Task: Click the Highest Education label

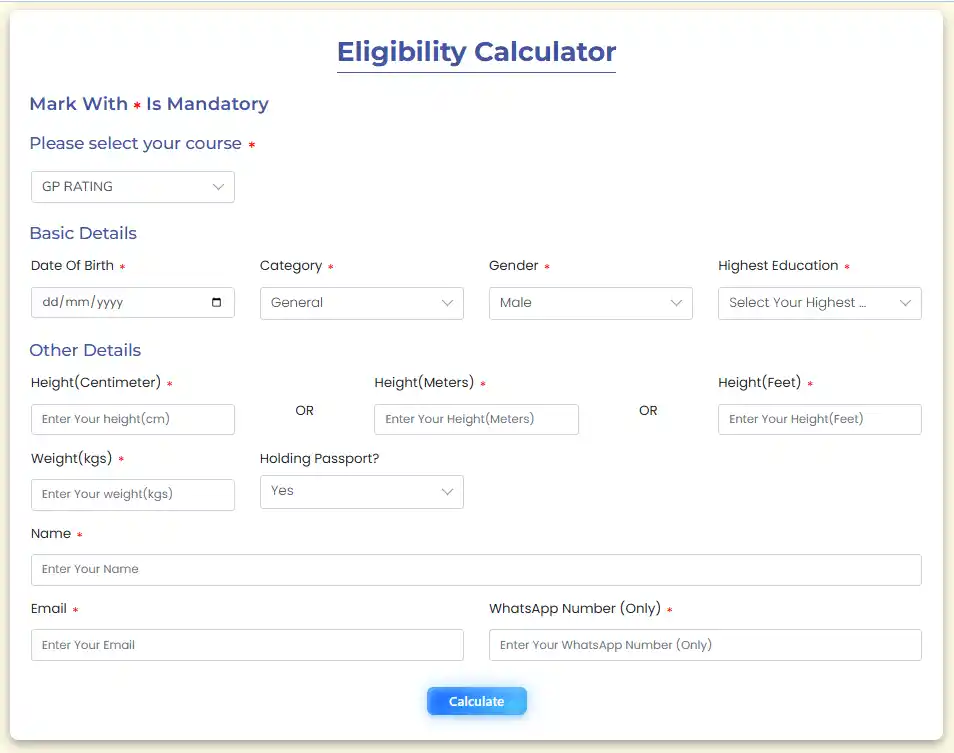Action: (778, 265)
